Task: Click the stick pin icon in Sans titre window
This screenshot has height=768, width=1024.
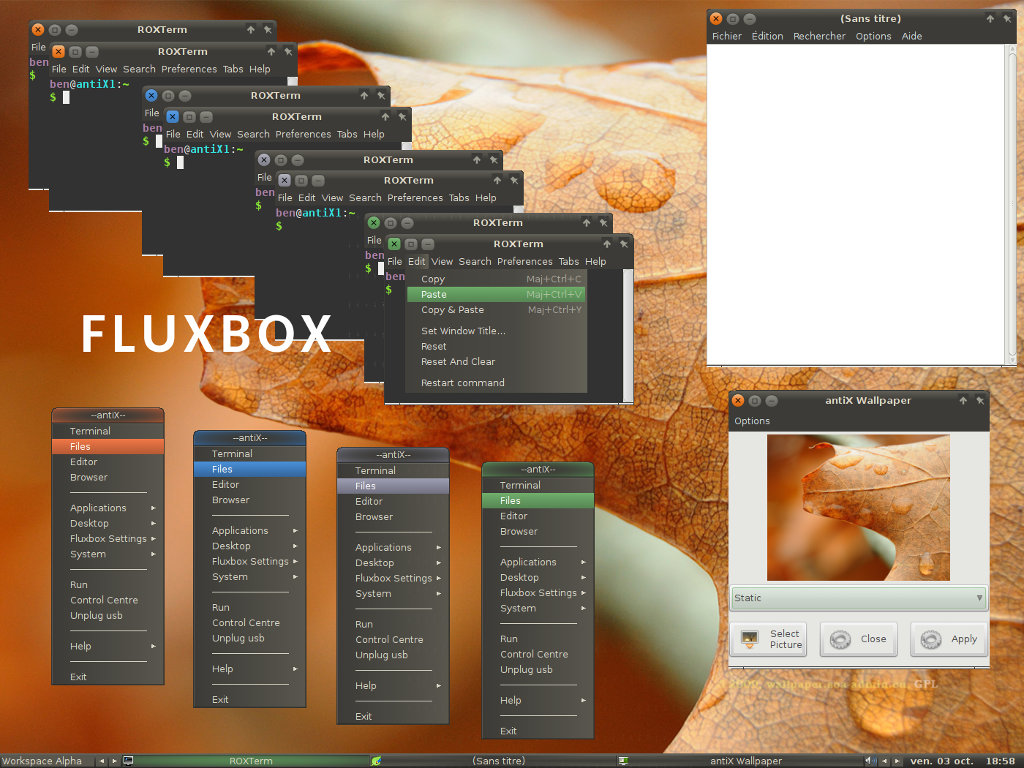Action: (1007, 19)
